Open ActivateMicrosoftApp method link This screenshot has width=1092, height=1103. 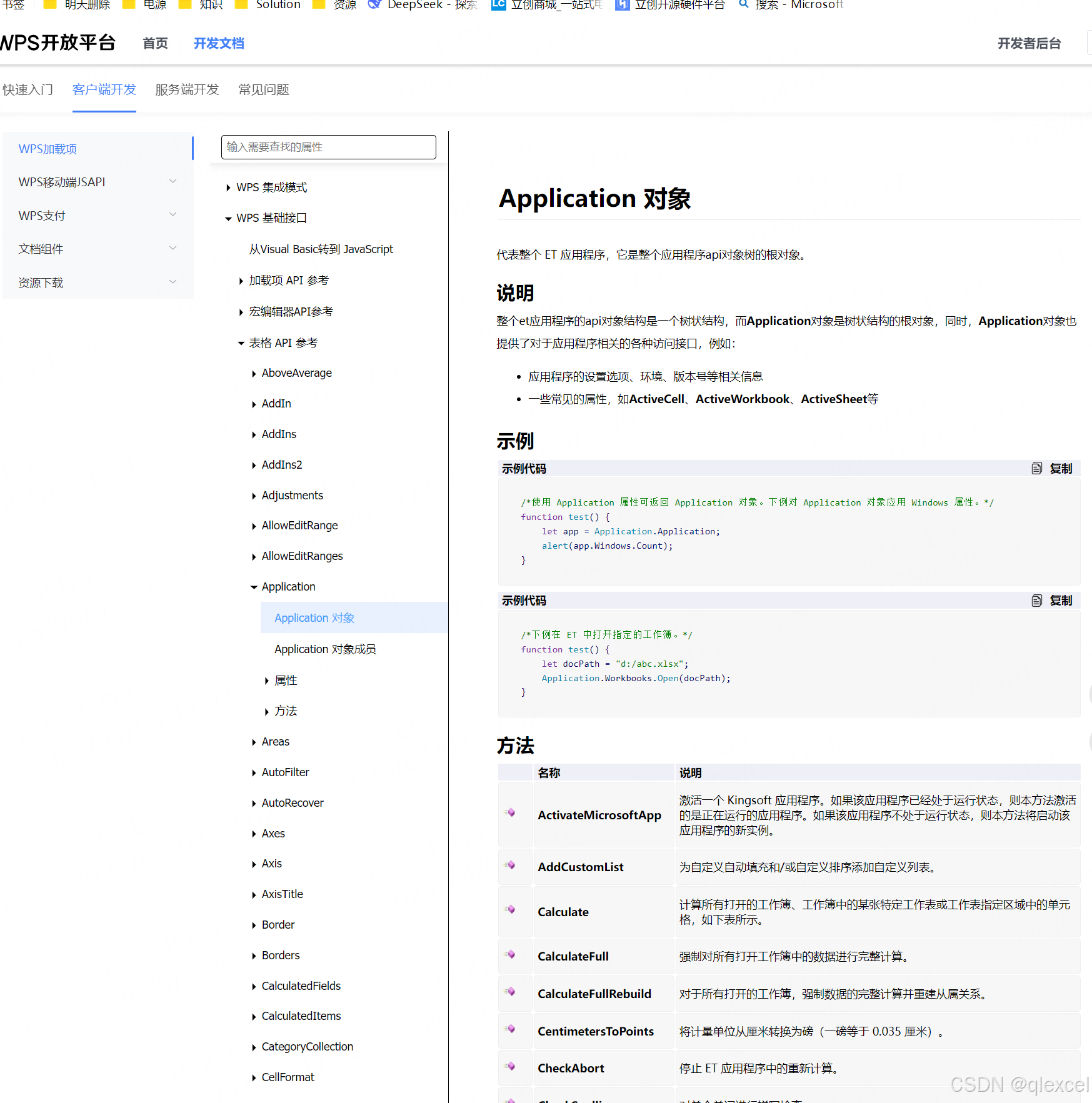599,815
